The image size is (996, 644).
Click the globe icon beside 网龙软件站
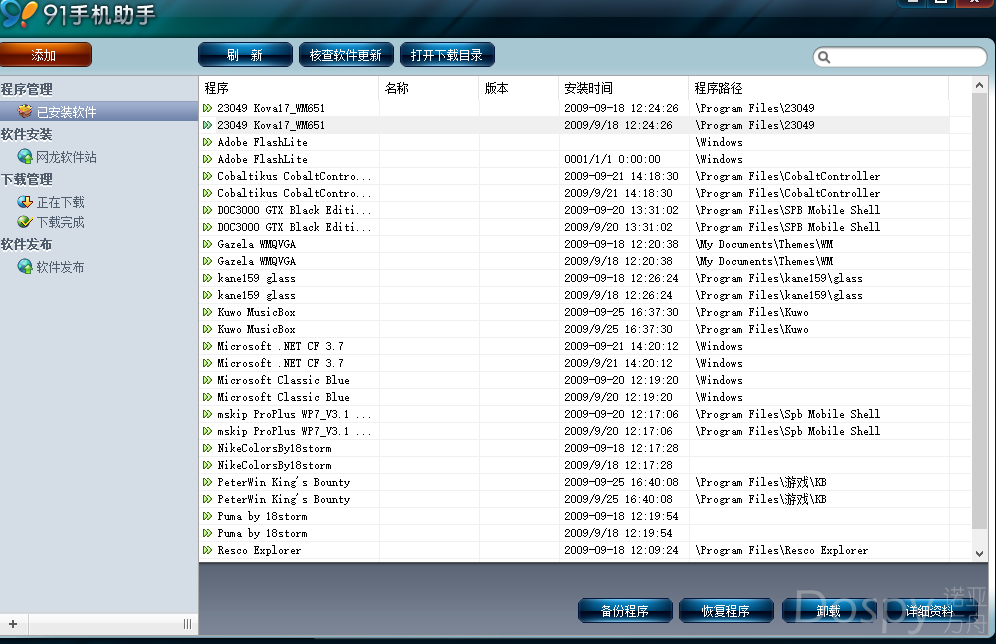pyautogui.click(x=25, y=156)
